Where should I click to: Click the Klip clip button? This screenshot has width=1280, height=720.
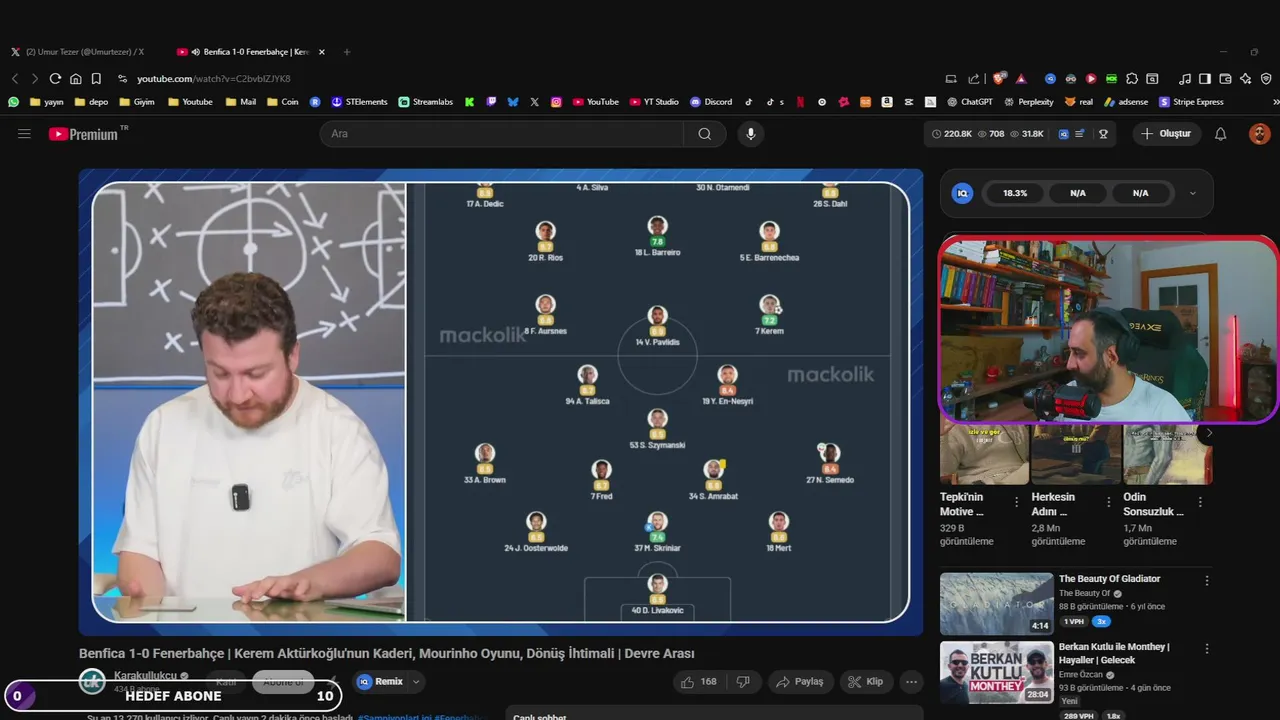point(866,682)
